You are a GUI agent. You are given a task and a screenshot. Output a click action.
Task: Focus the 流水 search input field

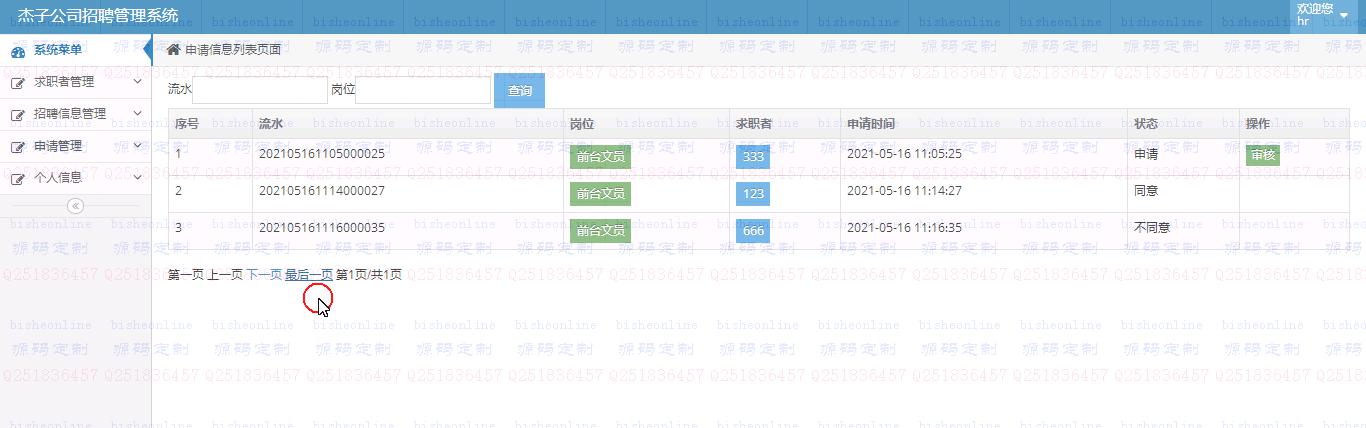tap(260, 90)
